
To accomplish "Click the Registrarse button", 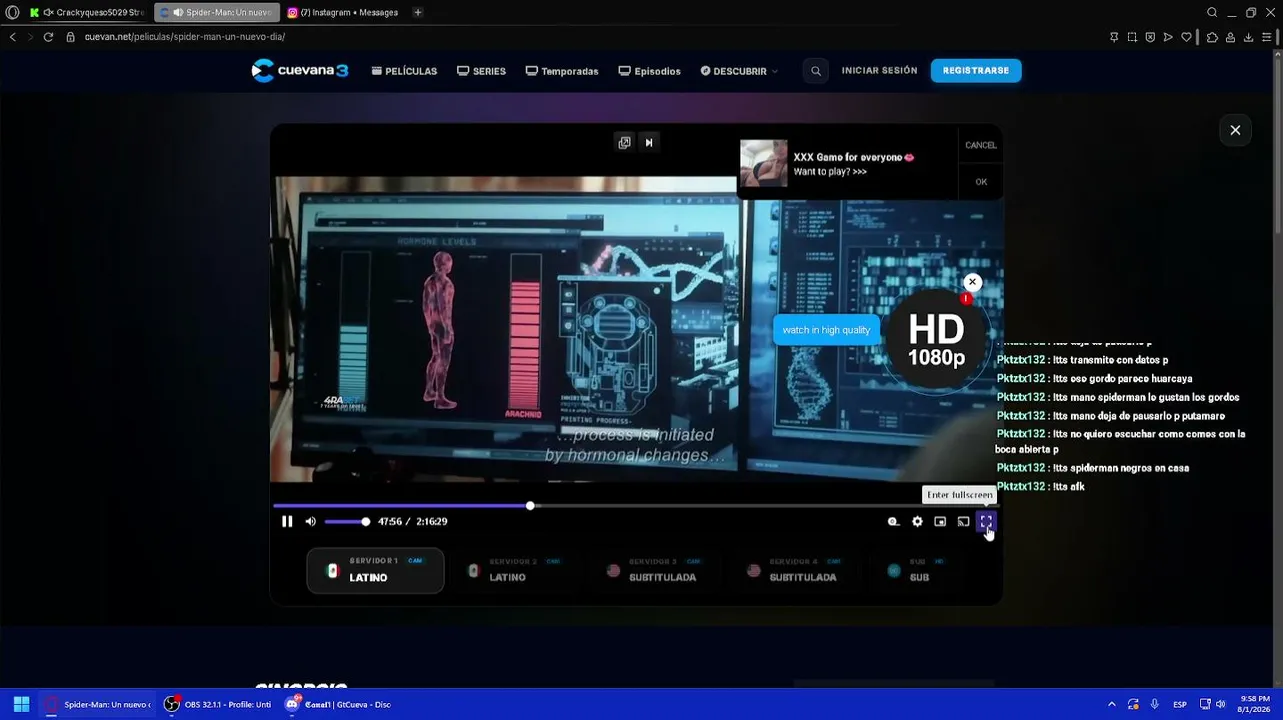I will coord(976,71).
